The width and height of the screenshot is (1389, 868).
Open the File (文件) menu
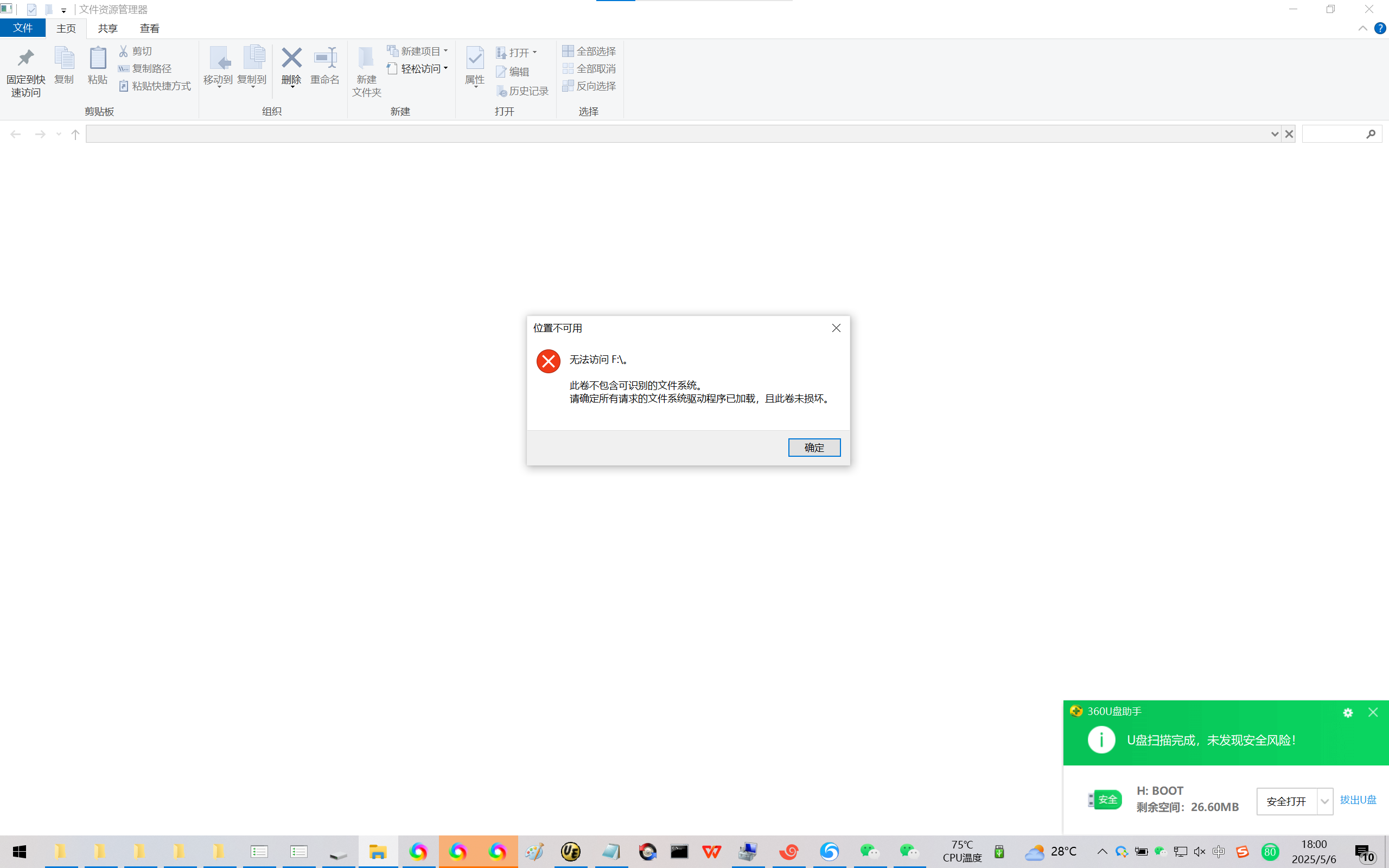[x=22, y=28]
